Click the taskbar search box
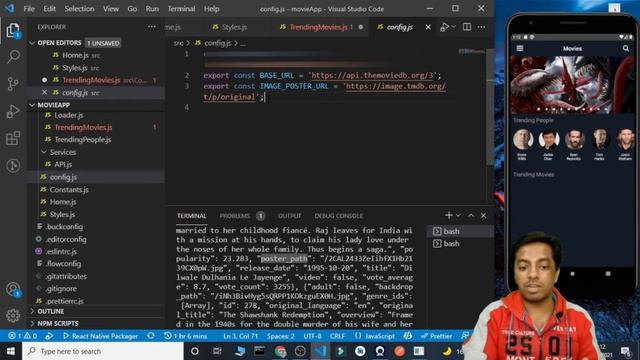Viewport: 640px width, 360px height. [x=103, y=351]
